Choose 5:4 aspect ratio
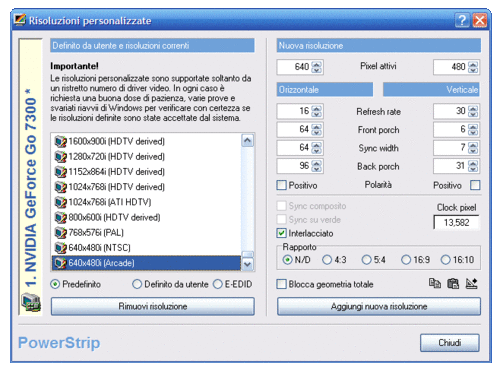Viewport: 500px width, 371px height. [366, 260]
